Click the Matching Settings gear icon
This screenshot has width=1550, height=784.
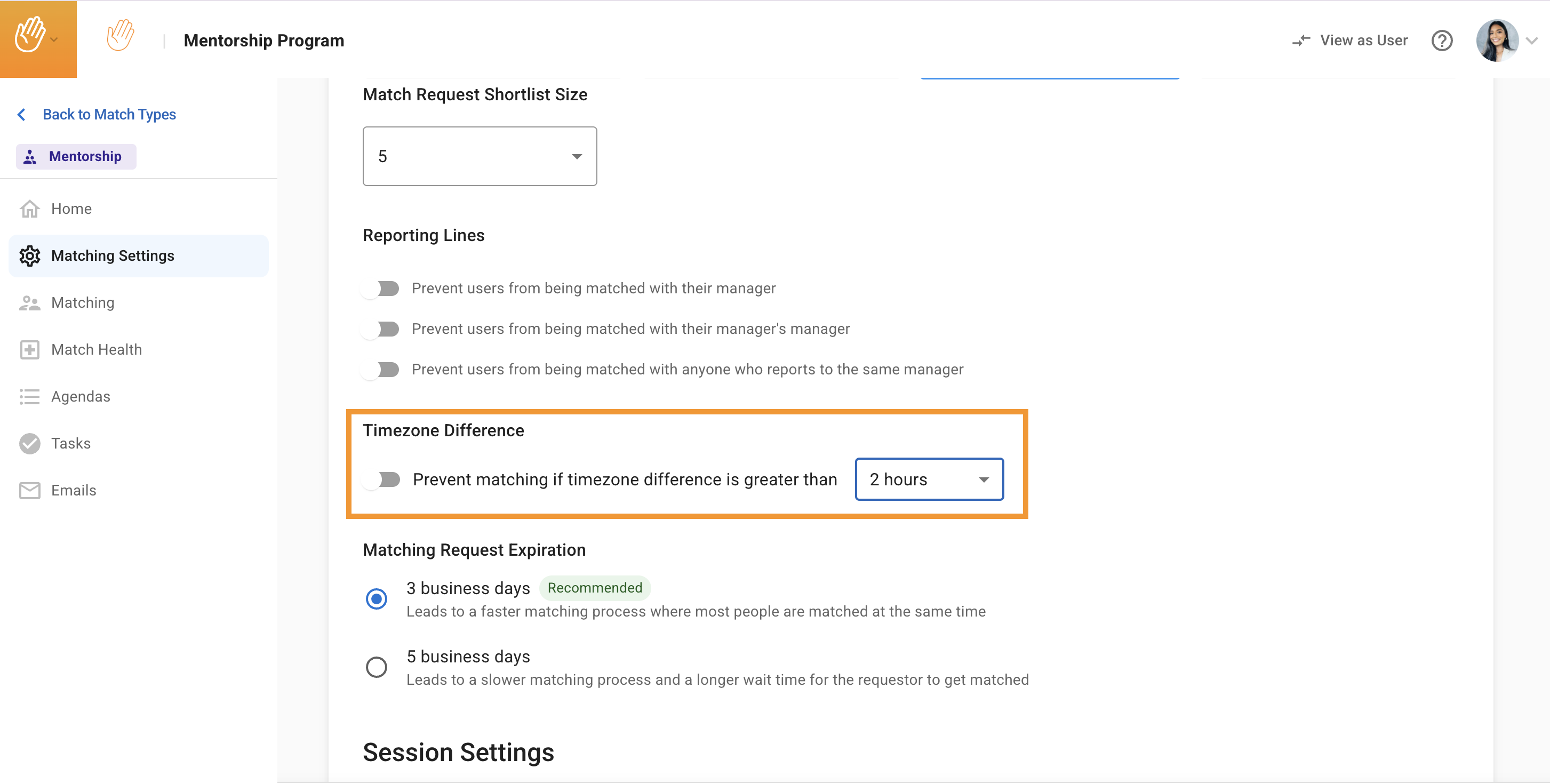(x=29, y=255)
